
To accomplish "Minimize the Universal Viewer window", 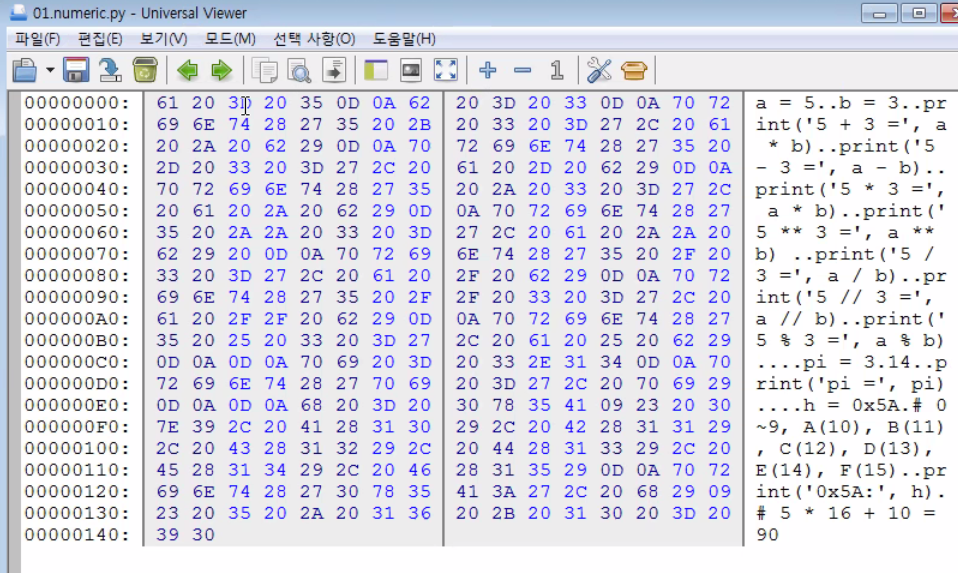I will pyautogui.click(x=879, y=13).
